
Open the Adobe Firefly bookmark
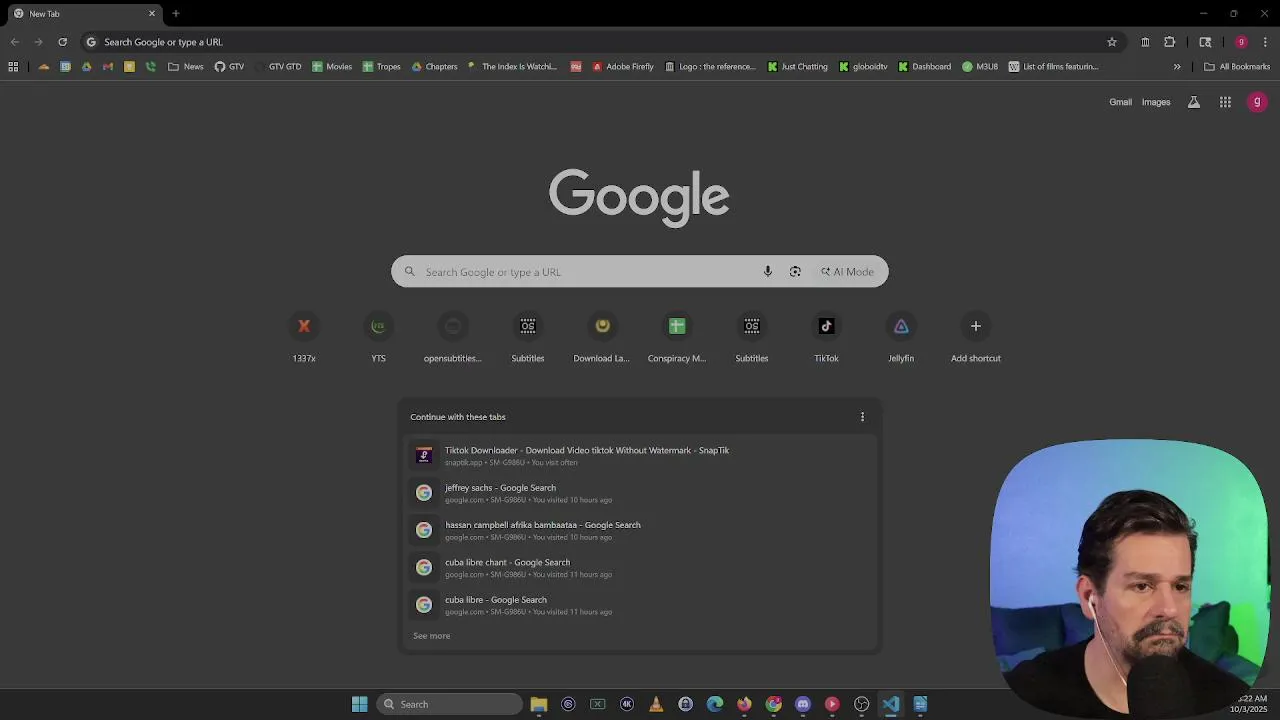pos(622,67)
